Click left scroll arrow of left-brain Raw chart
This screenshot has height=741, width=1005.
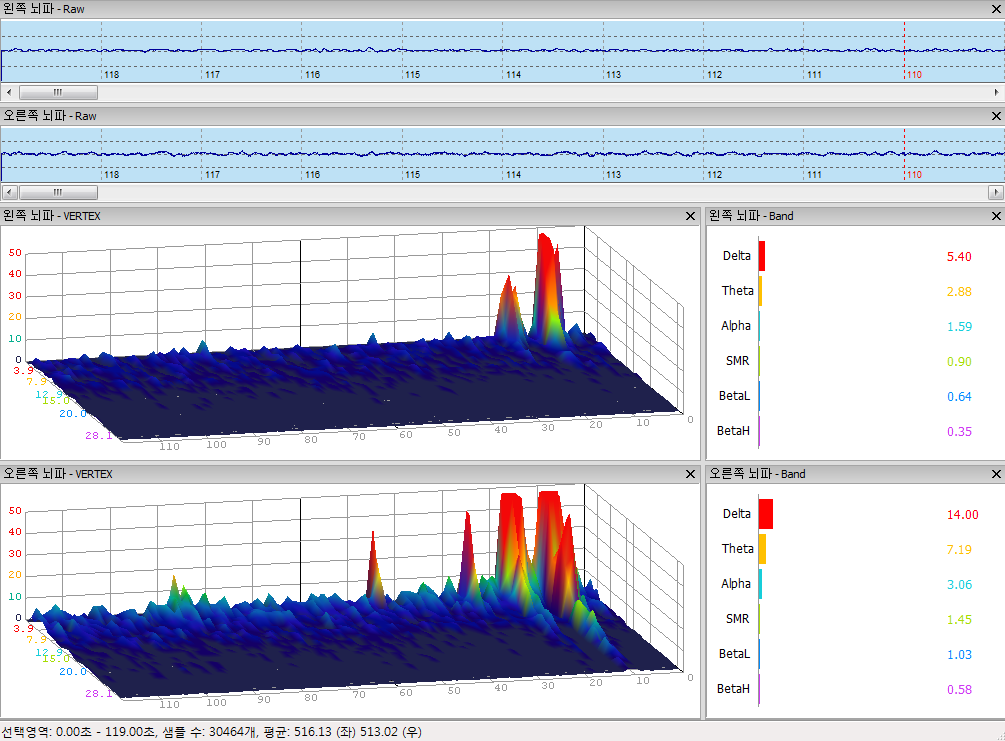(x=8, y=92)
